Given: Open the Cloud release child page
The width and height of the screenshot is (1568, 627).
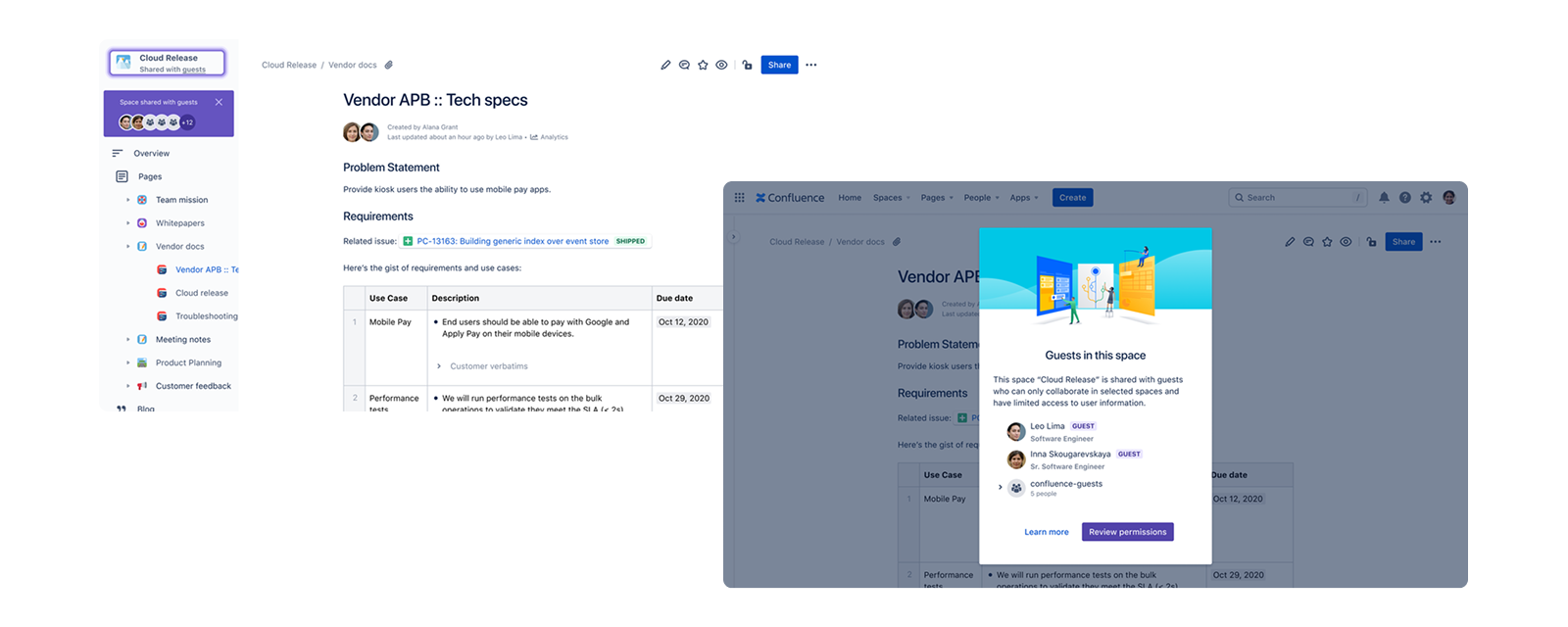Looking at the screenshot, I should tap(202, 293).
